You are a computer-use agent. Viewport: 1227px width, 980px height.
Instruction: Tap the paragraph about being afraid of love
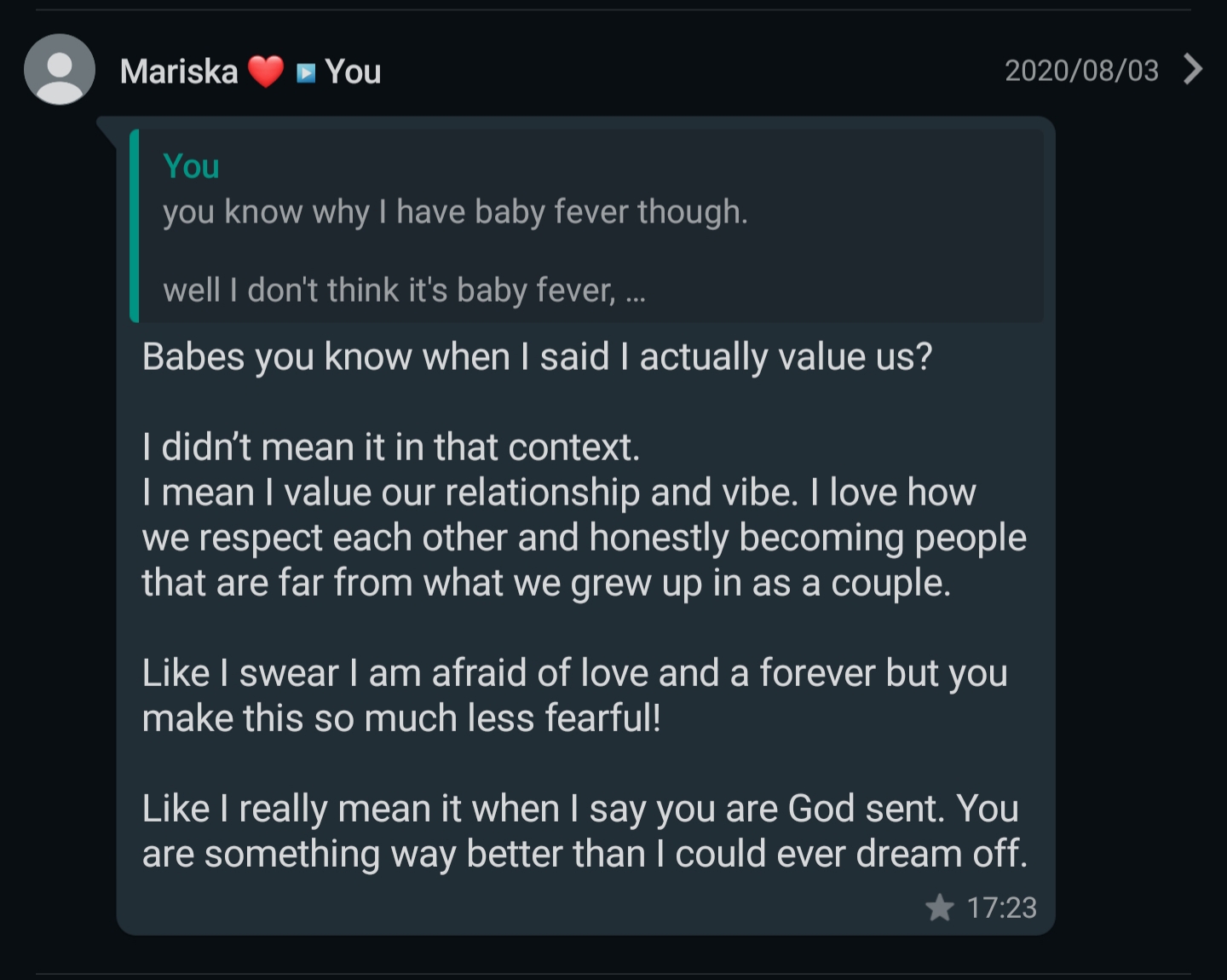coord(574,695)
